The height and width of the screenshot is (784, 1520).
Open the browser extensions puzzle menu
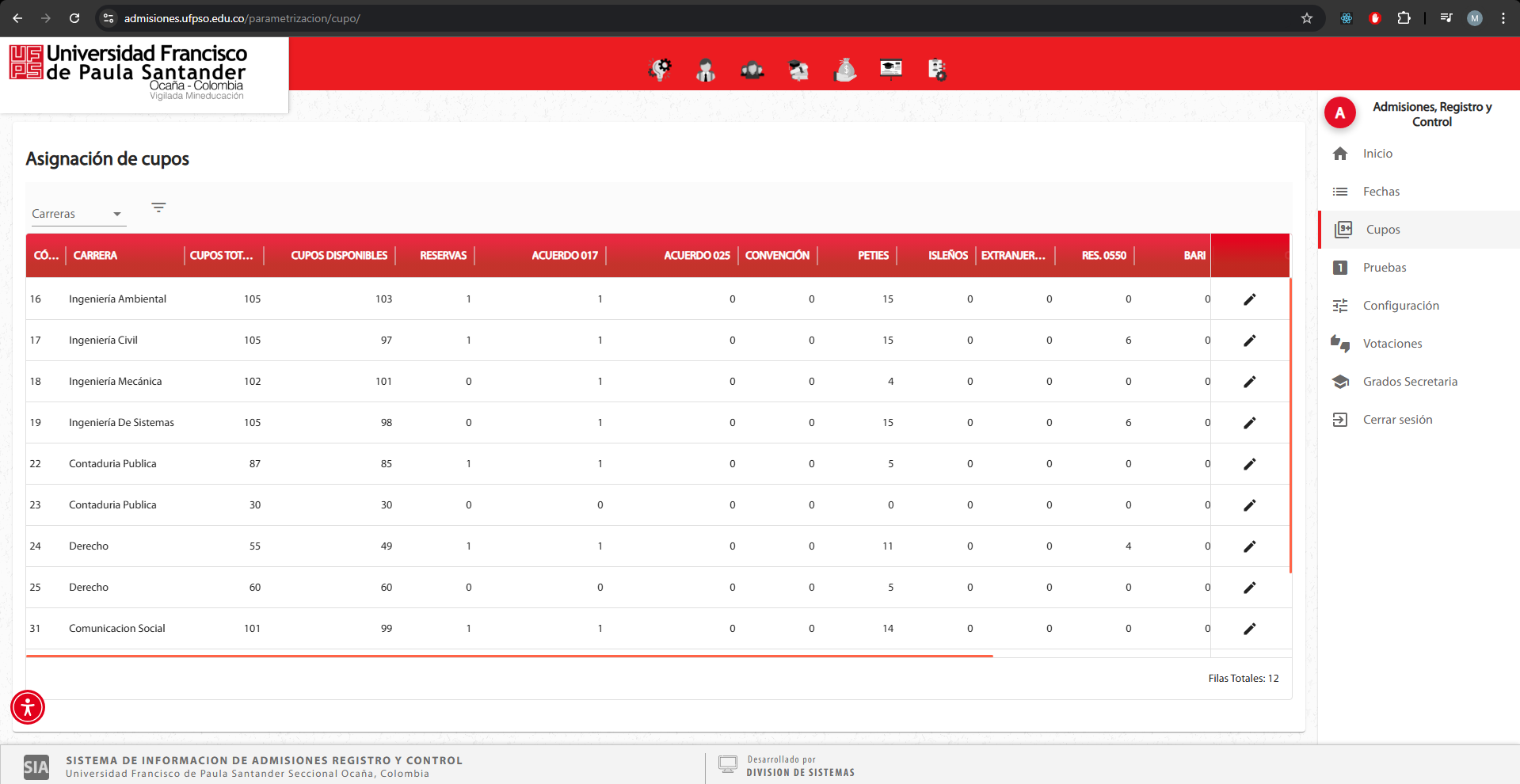[1404, 18]
